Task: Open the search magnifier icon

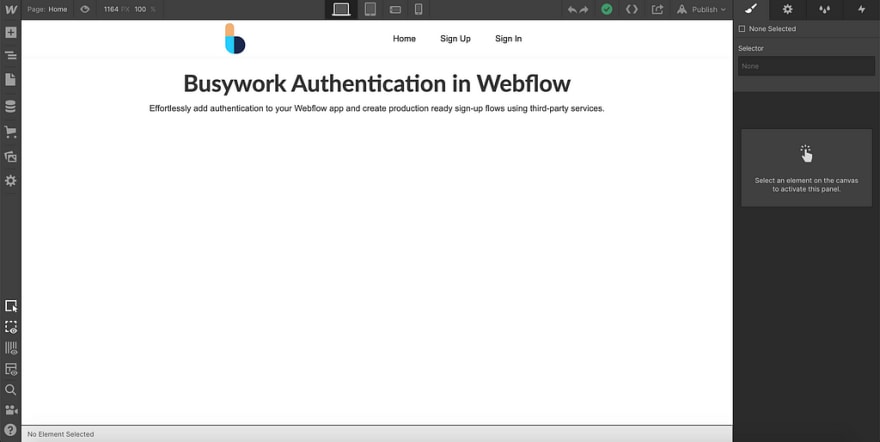Action: 11,390
